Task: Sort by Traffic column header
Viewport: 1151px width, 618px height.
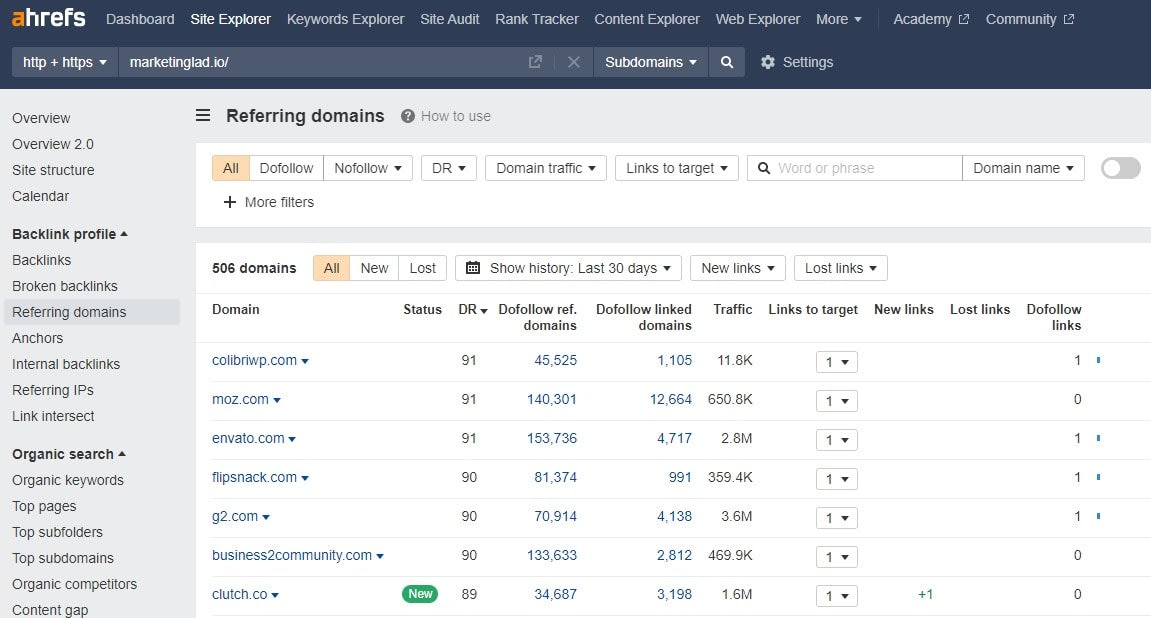Action: click(x=733, y=310)
